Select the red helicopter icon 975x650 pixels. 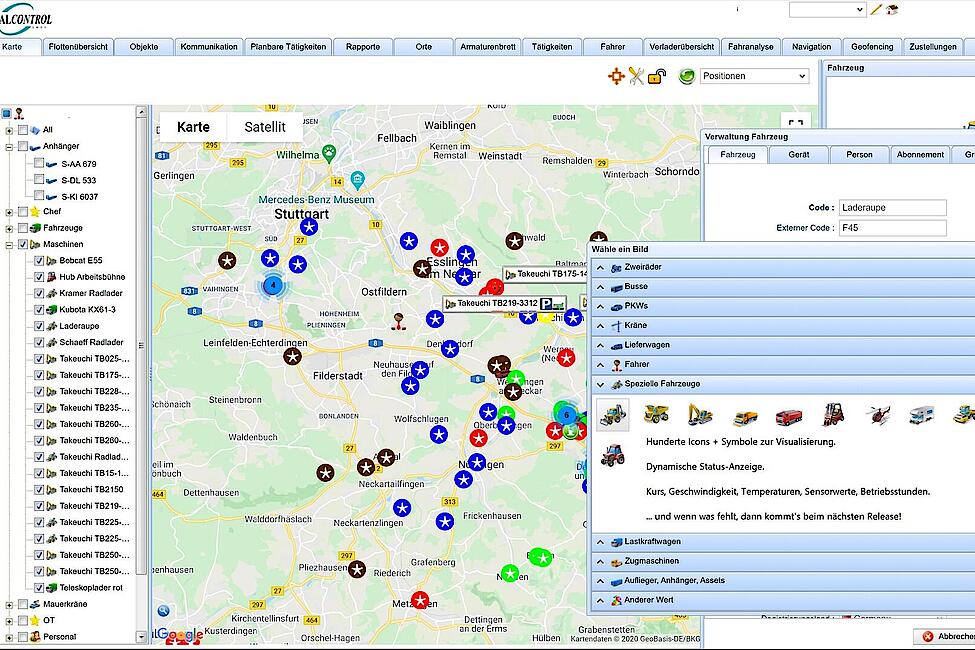pos(877,415)
